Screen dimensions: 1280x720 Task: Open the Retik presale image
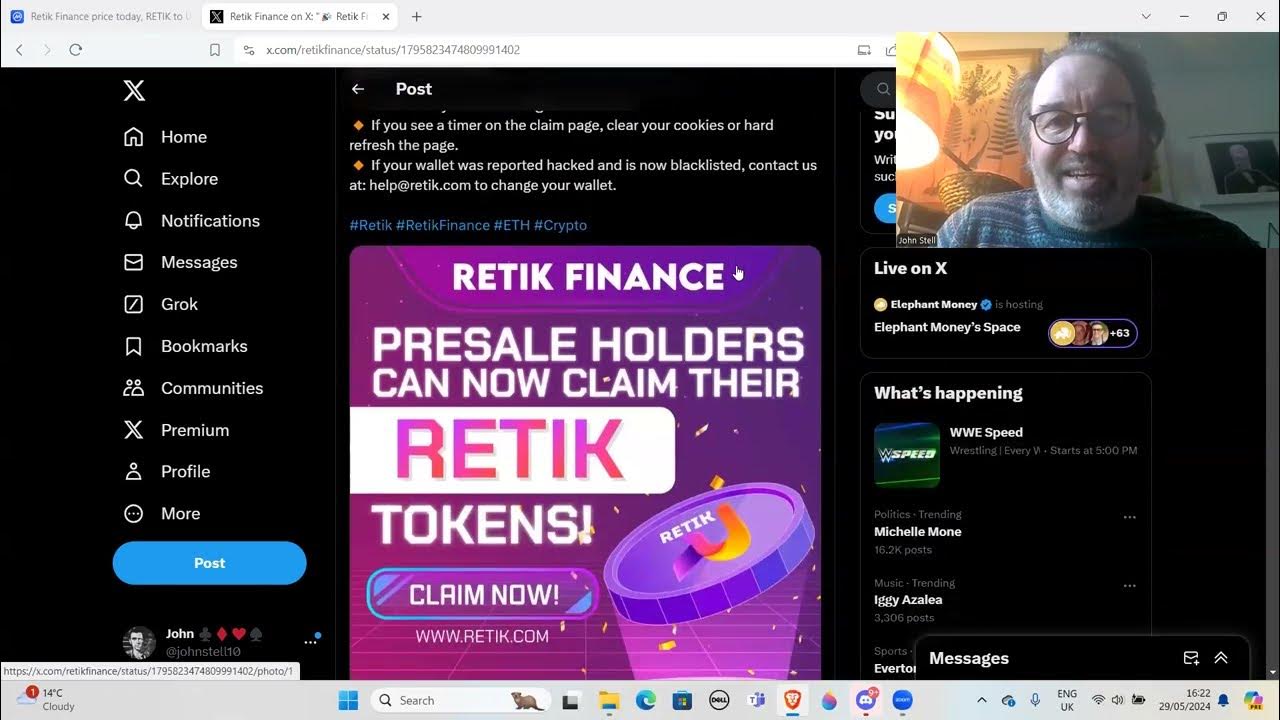click(585, 462)
